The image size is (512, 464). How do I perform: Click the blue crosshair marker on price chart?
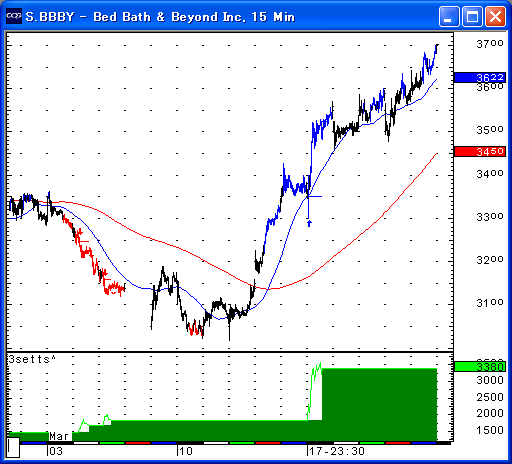coord(309,197)
